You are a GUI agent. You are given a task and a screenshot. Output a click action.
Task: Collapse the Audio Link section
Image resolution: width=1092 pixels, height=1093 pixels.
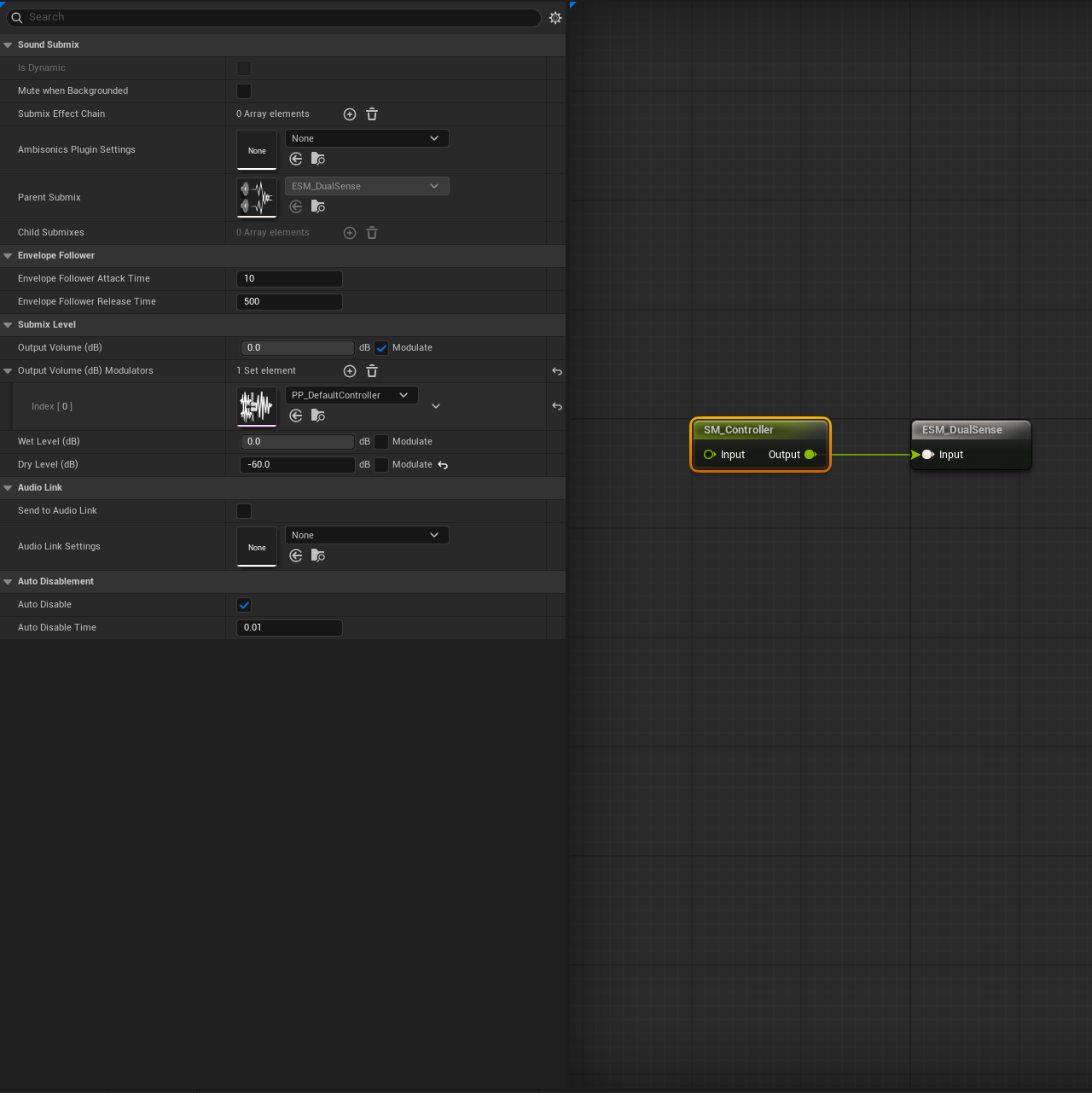[x=8, y=488]
